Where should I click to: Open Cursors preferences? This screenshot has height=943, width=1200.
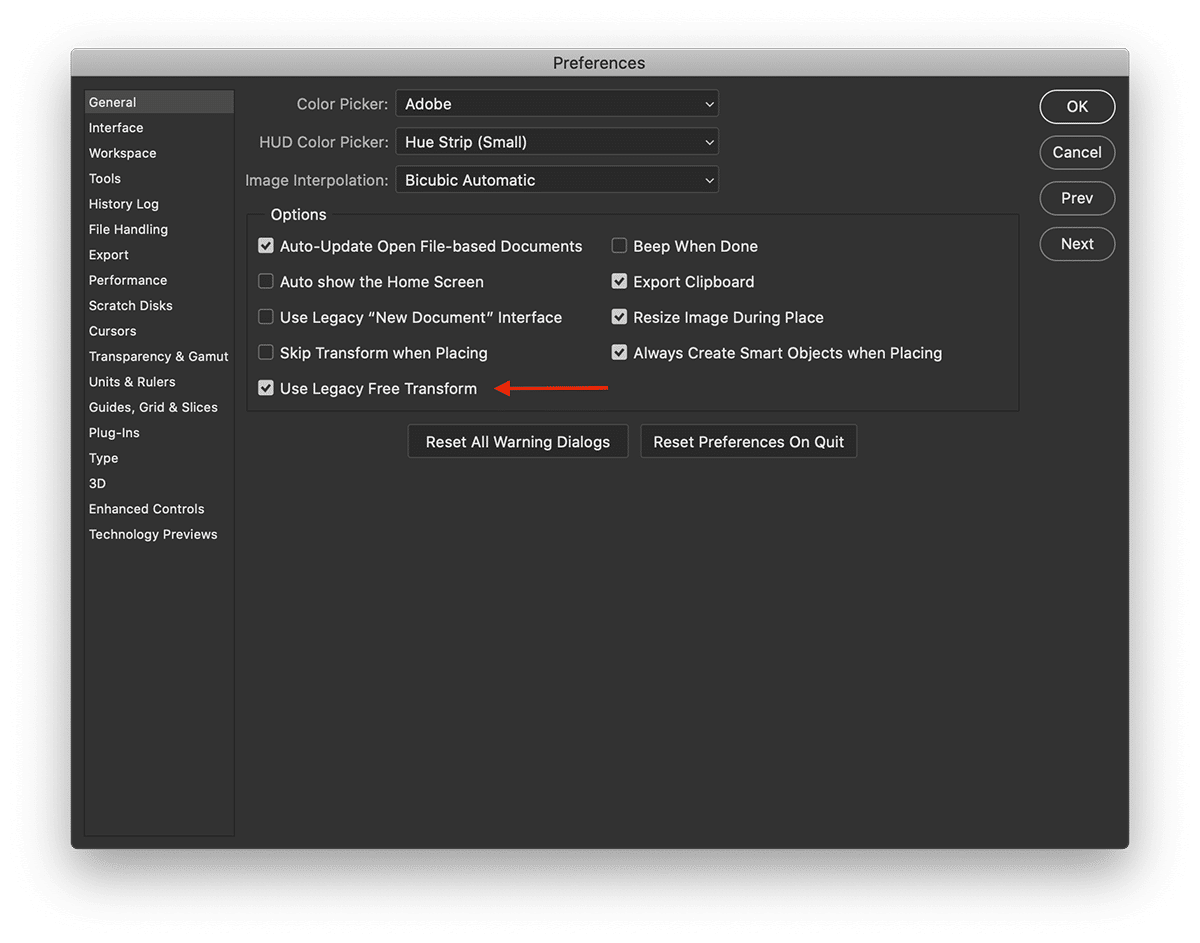pyautogui.click(x=160, y=331)
